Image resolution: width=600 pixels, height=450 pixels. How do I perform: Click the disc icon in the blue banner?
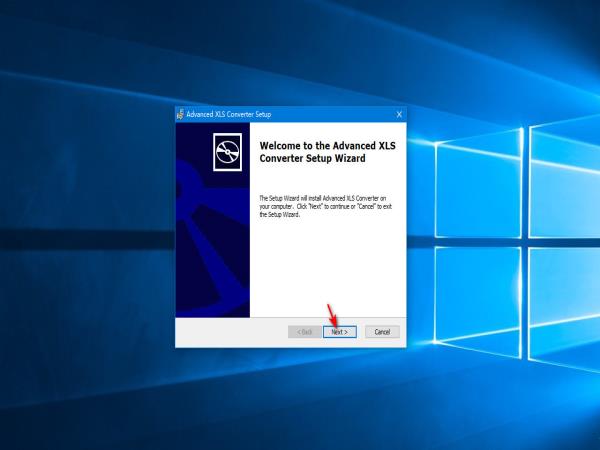228,150
